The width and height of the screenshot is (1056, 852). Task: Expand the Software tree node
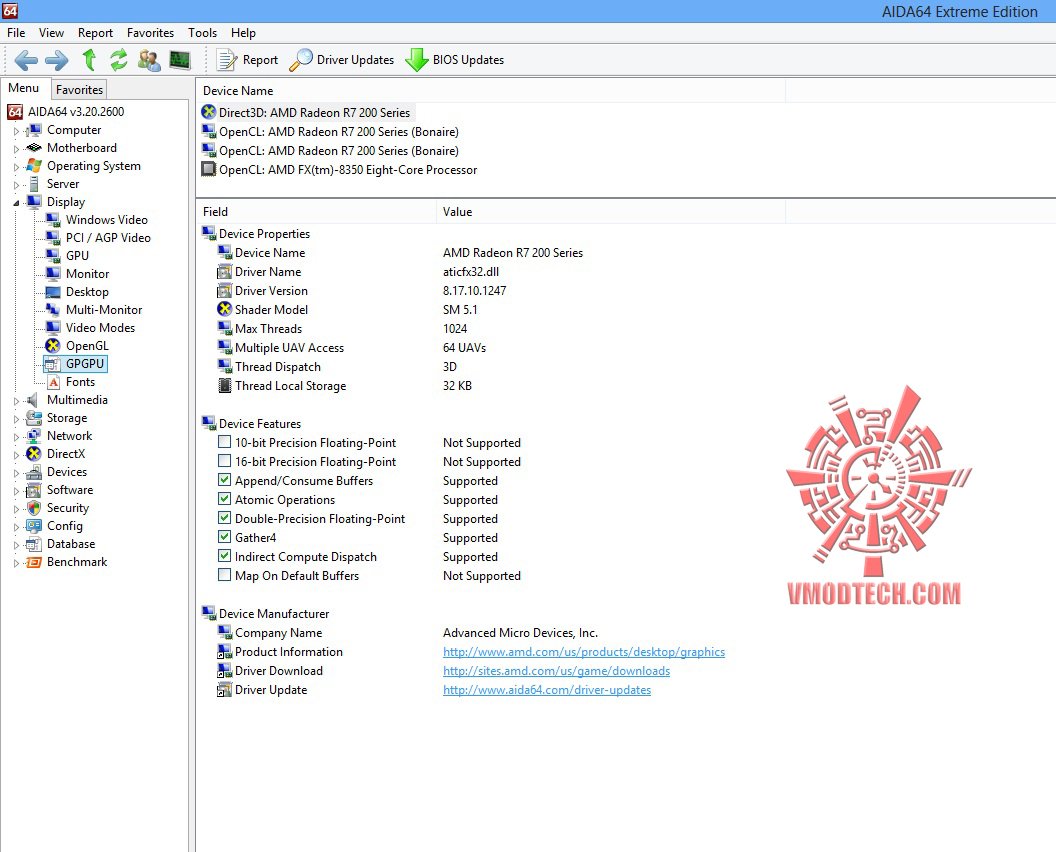tap(16, 491)
